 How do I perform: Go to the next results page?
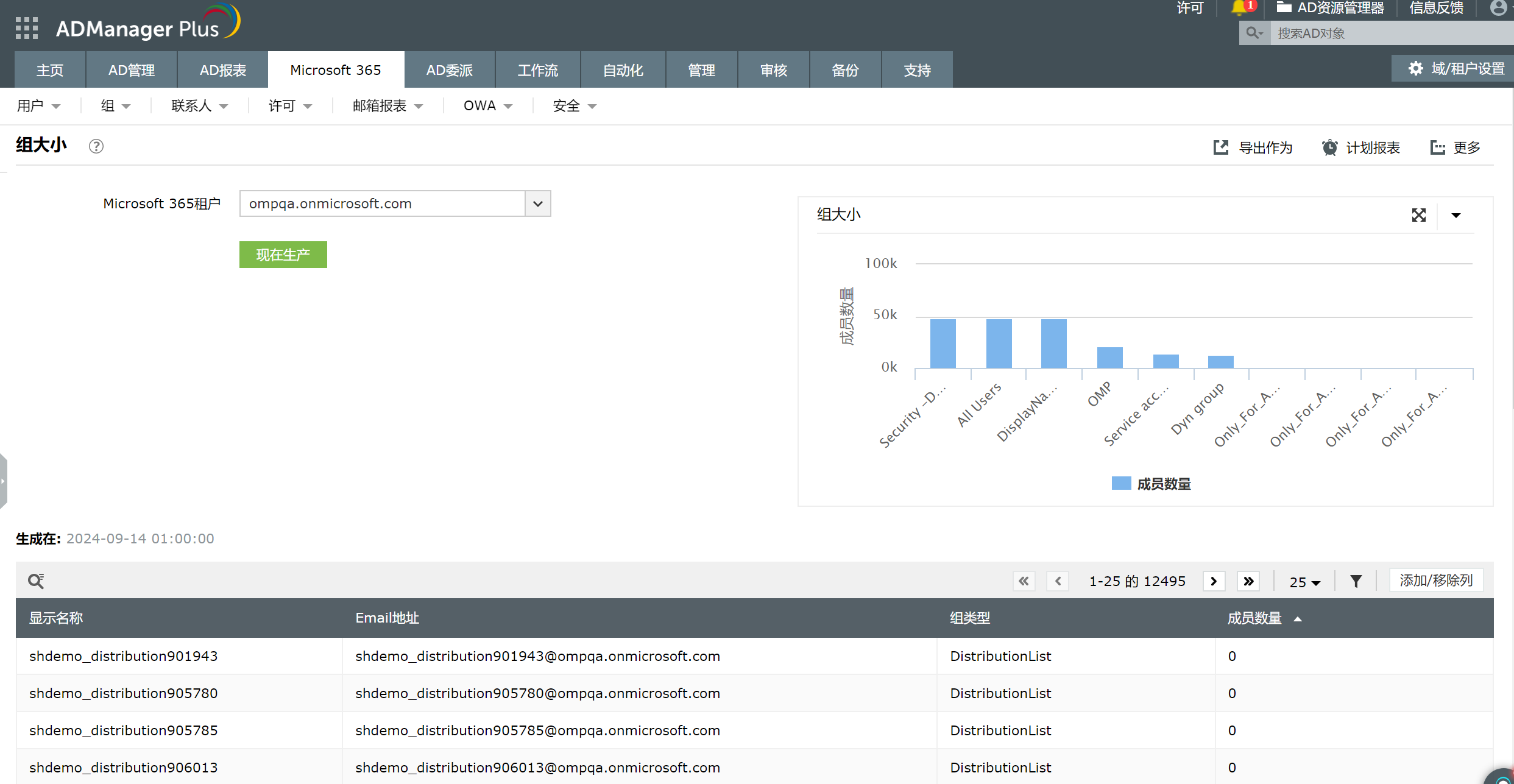click(1214, 581)
